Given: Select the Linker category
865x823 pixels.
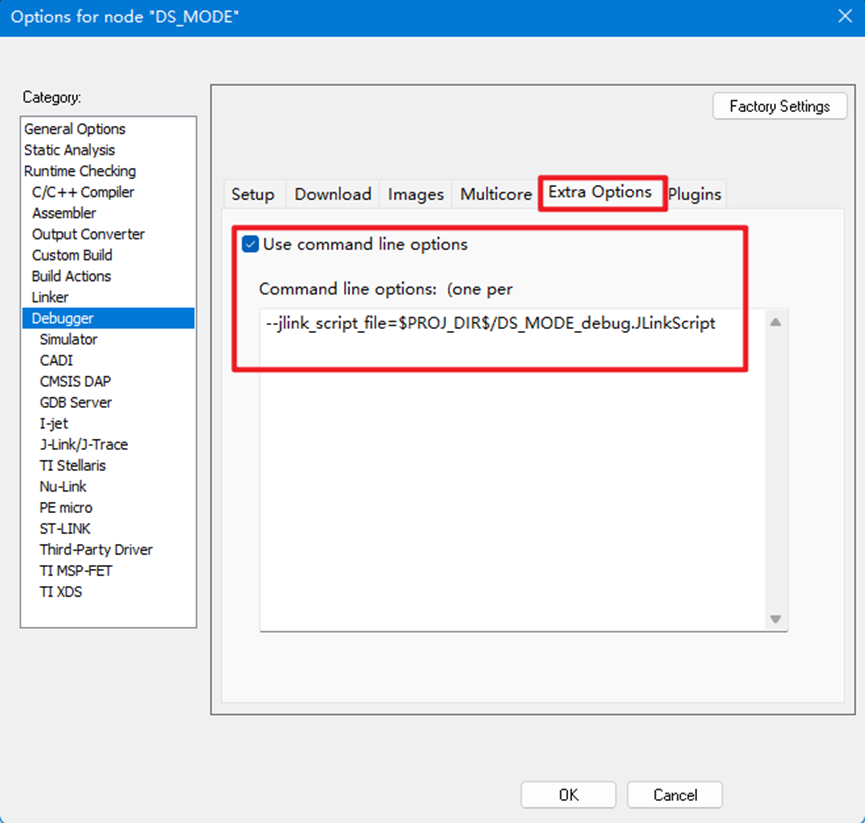Looking at the screenshot, I should pos(50,297).
